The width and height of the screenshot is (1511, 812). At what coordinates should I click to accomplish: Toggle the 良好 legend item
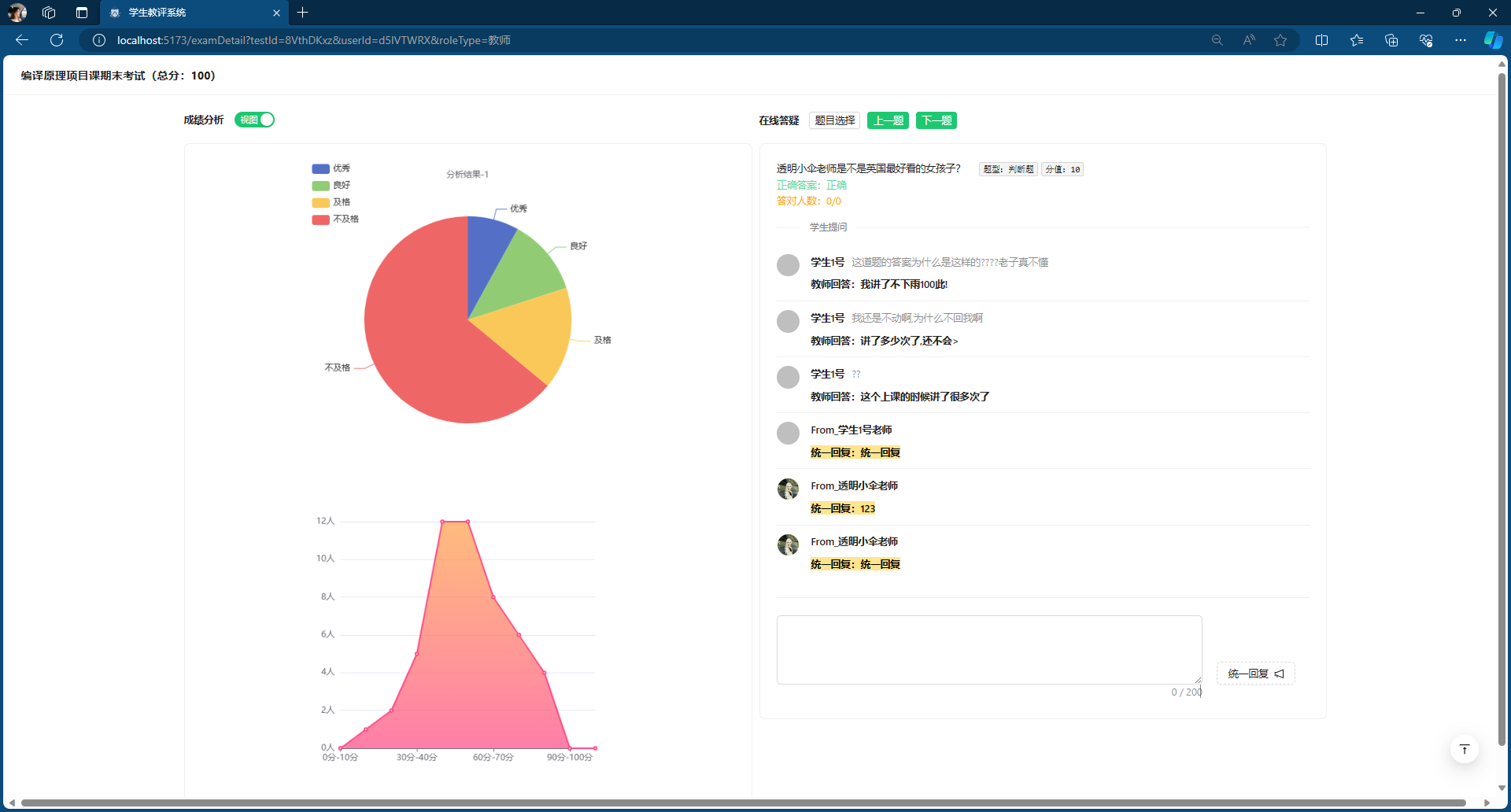[331, 186]
